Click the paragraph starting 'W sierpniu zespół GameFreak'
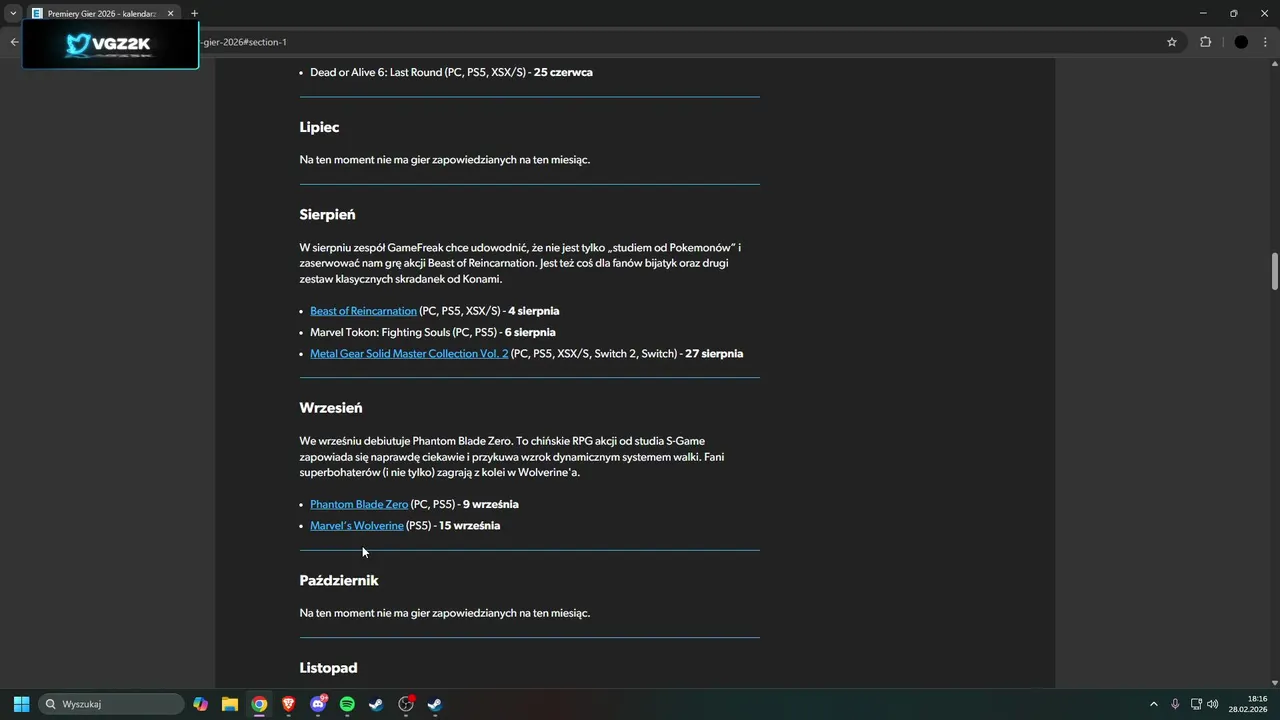Screen dimensions: 1280x720 tap(521, 263)
